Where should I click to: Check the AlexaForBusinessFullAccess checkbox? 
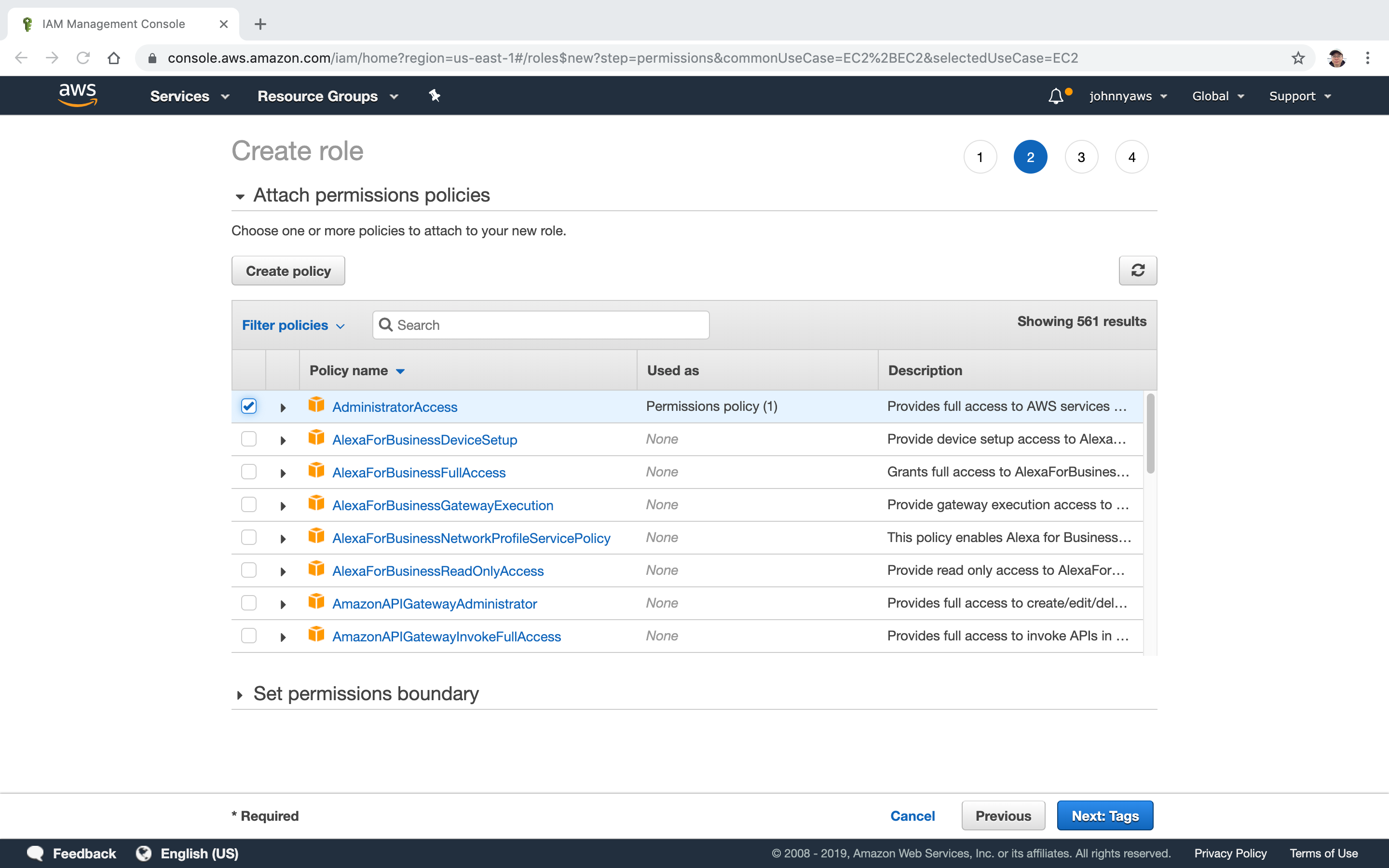248,471
